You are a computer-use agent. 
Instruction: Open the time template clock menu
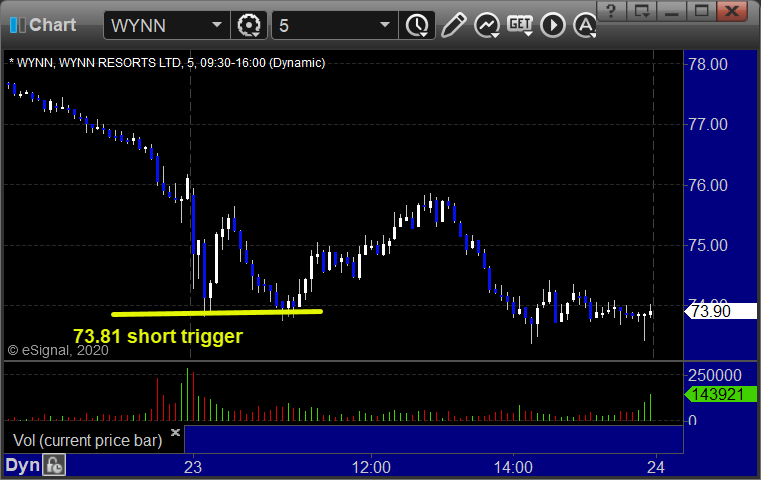click(417, 25)
